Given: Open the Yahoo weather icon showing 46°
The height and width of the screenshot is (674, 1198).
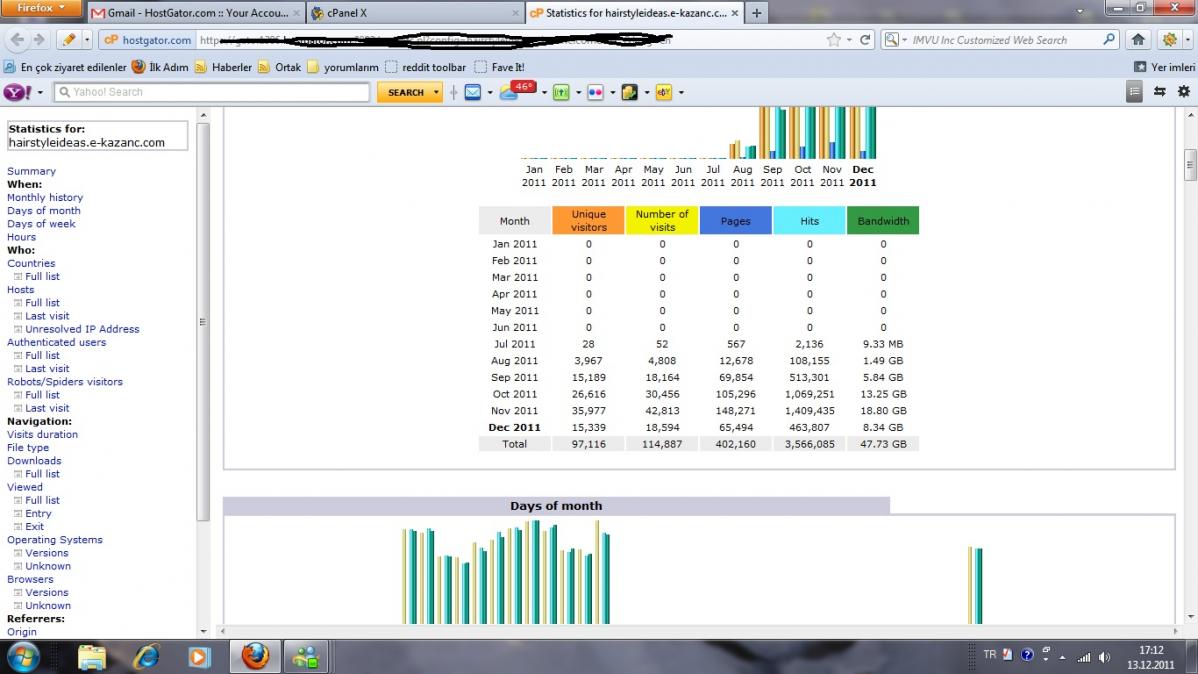Looking at the screenshot, I should [517, 91].
